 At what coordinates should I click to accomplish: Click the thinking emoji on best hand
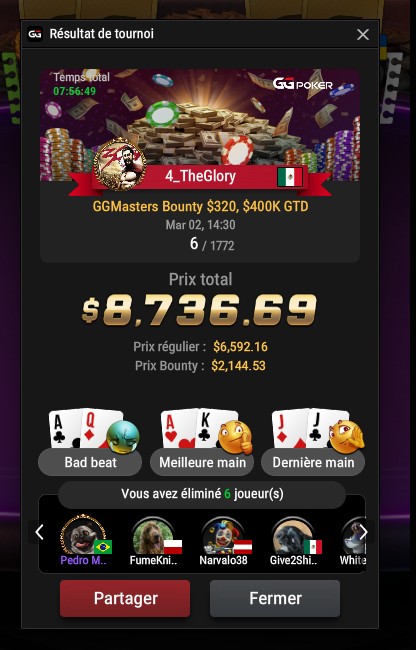point(235,437)
